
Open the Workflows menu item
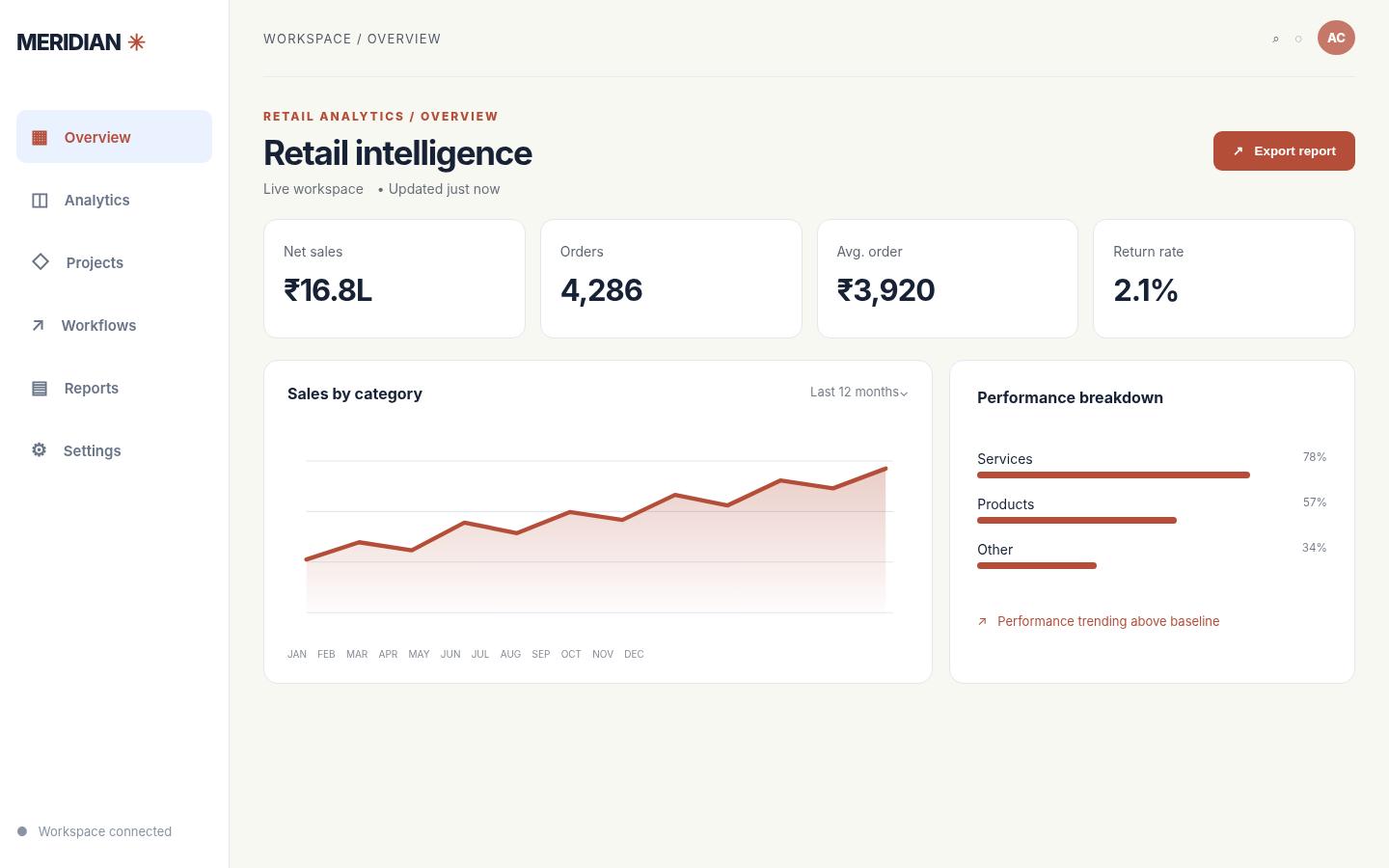[114, 325]
